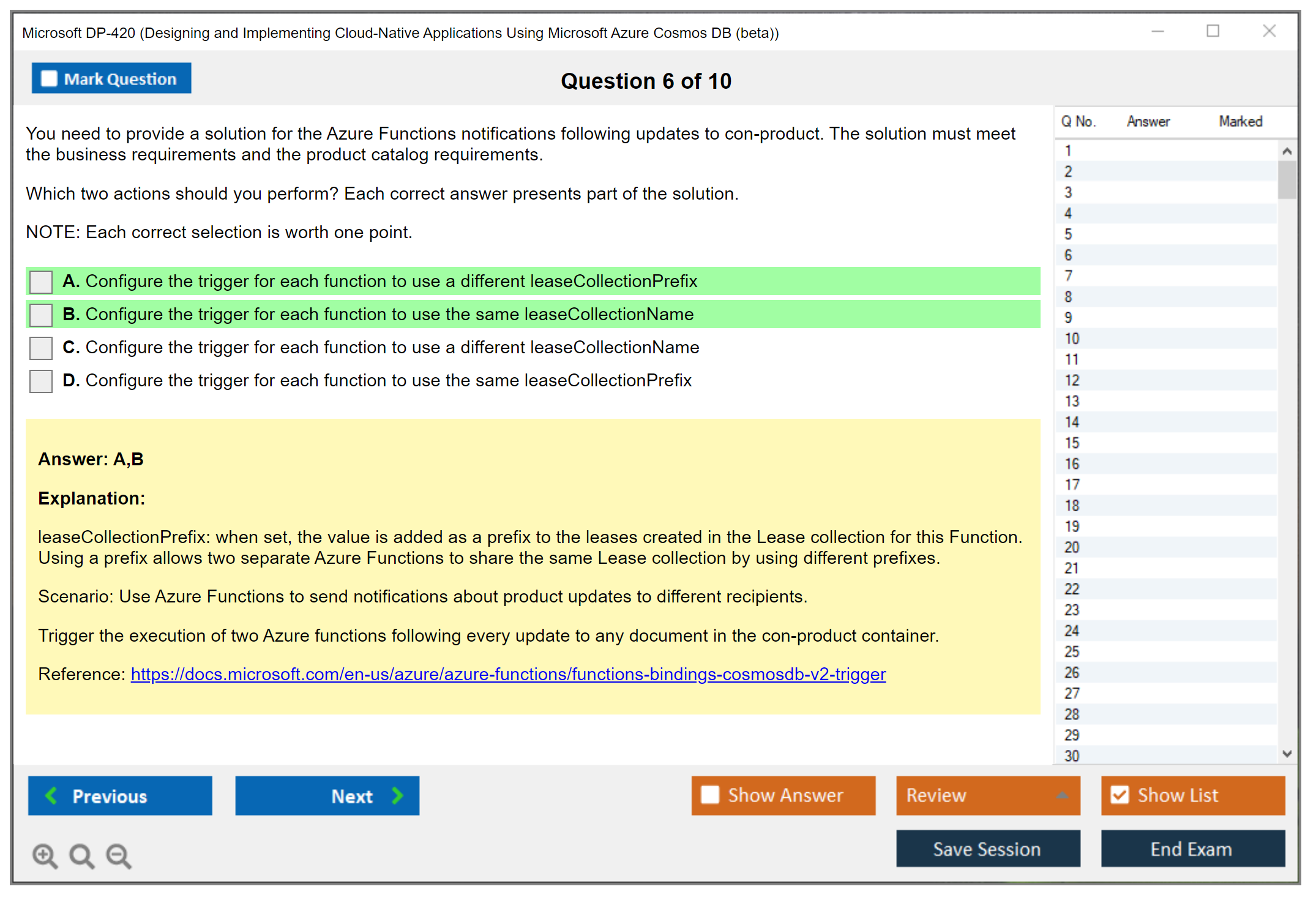
Task: Click the green arrow on Next button
Action: pos(397,795)
